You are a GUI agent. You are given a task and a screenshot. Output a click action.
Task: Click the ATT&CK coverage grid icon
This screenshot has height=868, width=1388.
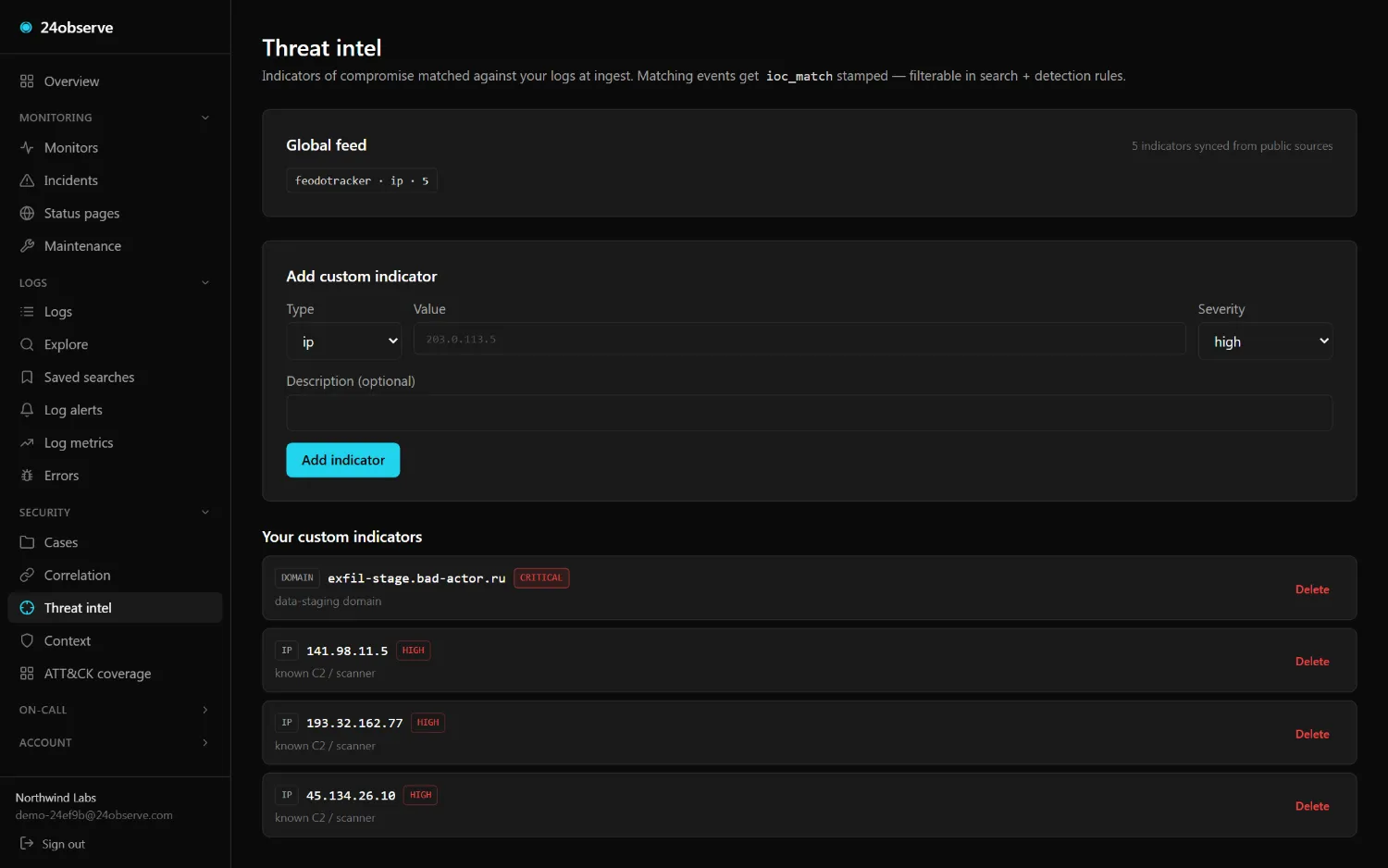tap(27, 674)
